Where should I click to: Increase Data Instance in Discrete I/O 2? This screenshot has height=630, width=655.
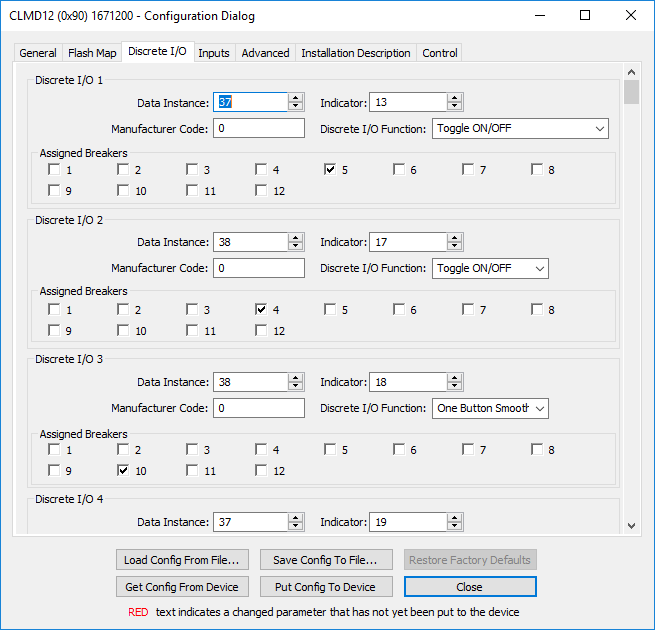point(295,238)
